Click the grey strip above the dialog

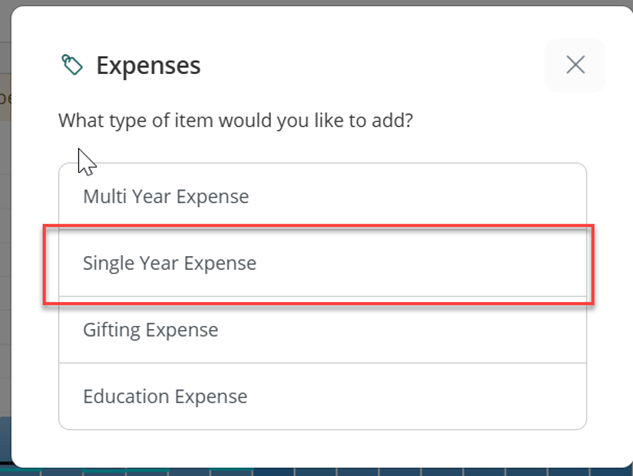[x=316, y=2]
